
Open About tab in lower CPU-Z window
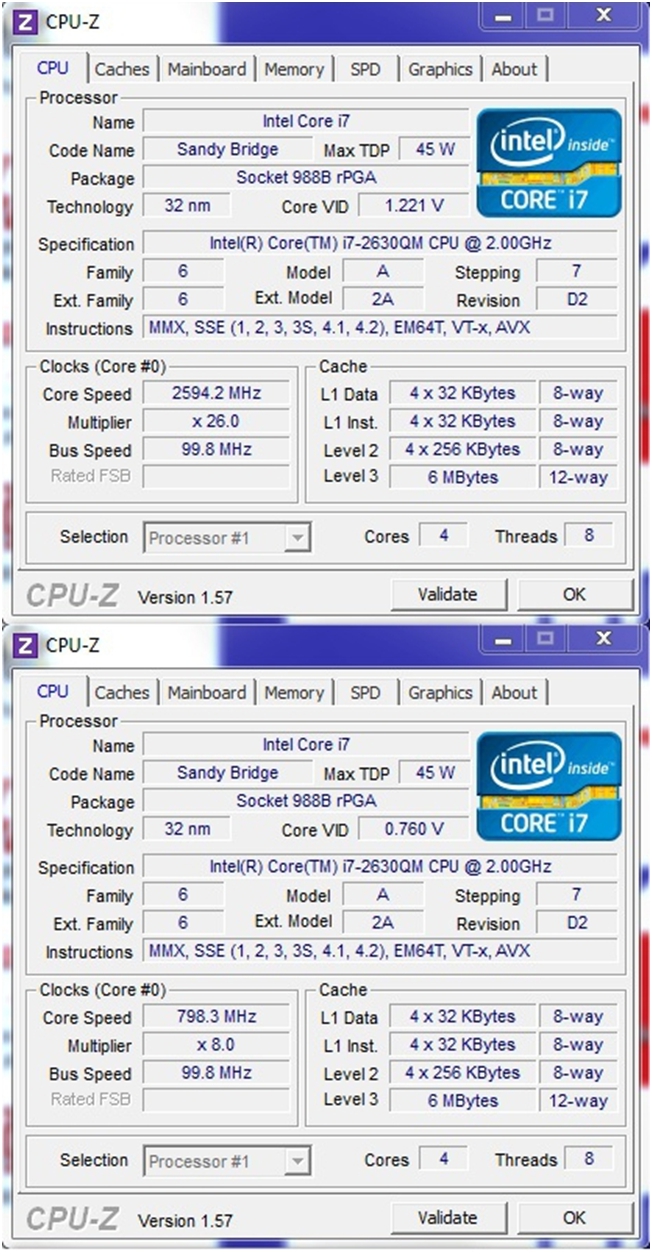pos(514,692)
